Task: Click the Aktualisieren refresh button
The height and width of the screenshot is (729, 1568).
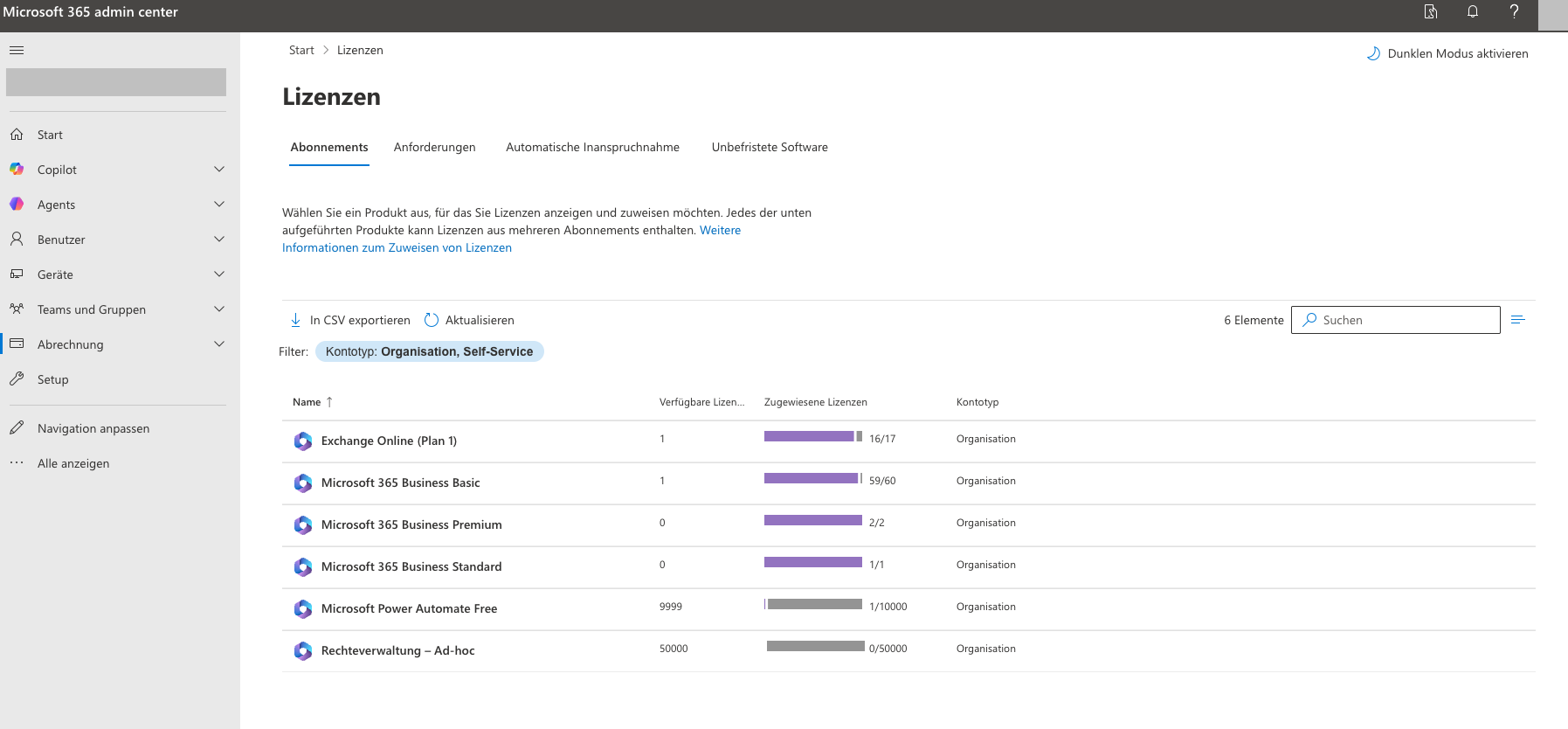Action: [x=469, y=320]
